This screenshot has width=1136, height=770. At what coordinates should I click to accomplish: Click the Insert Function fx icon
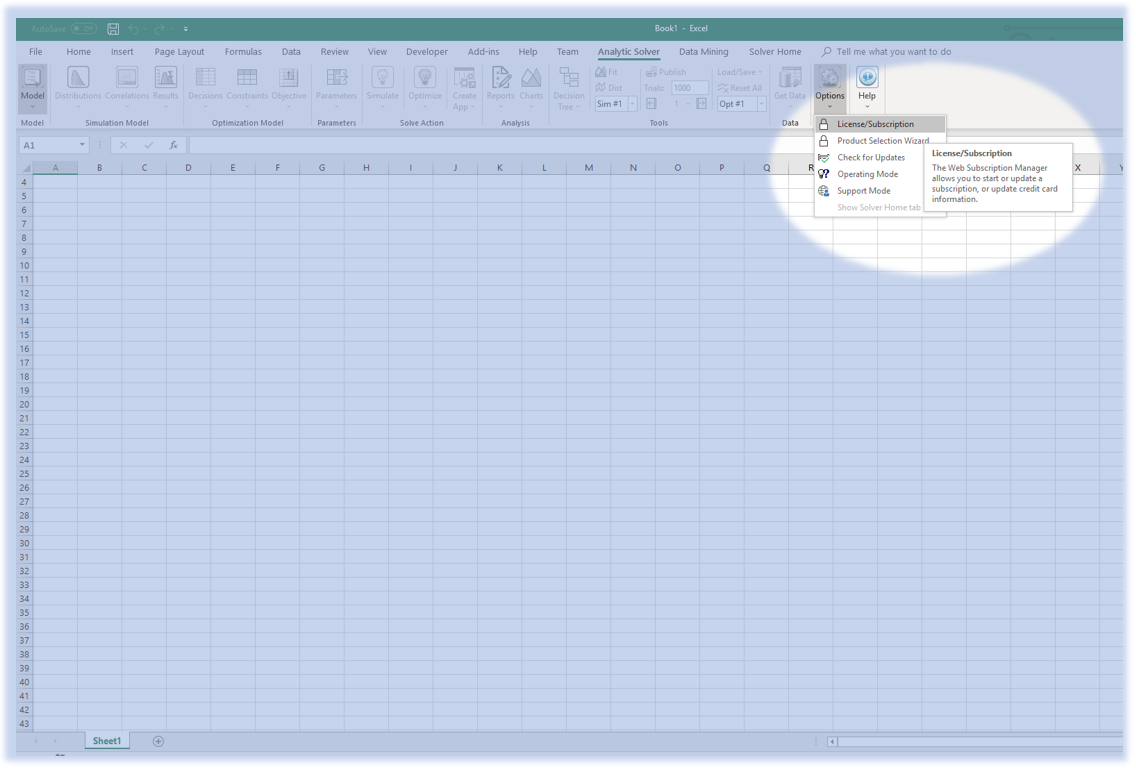173,146
